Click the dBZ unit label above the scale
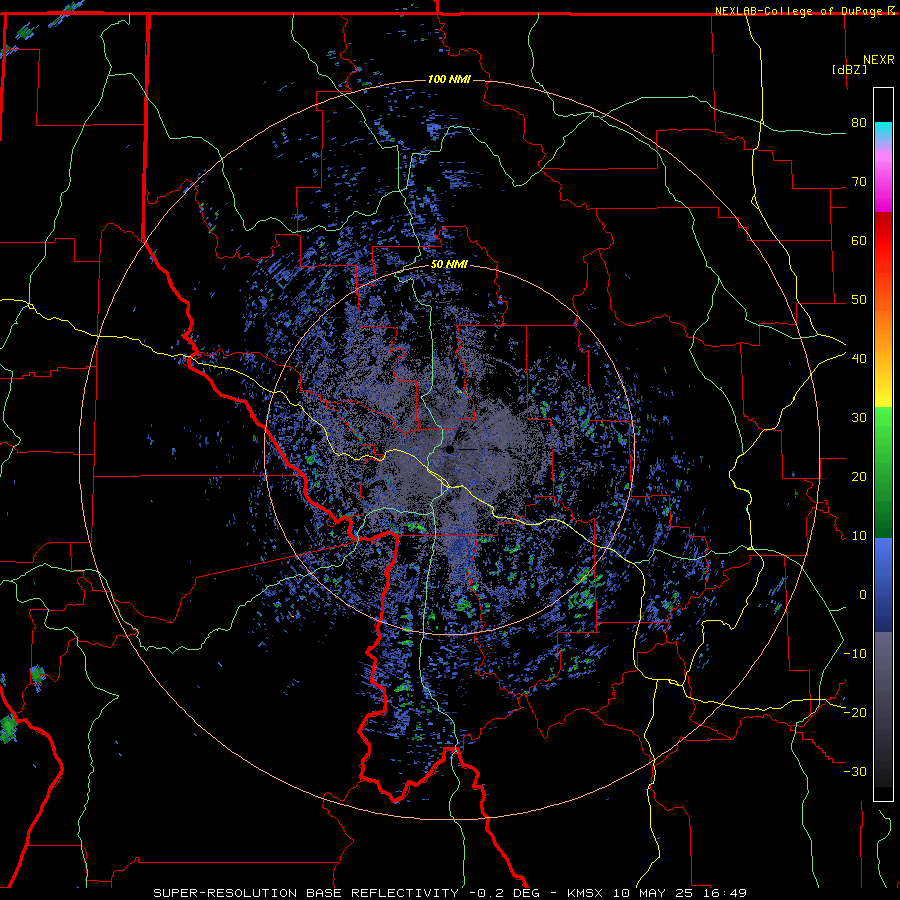 click(x=849, y=70)
